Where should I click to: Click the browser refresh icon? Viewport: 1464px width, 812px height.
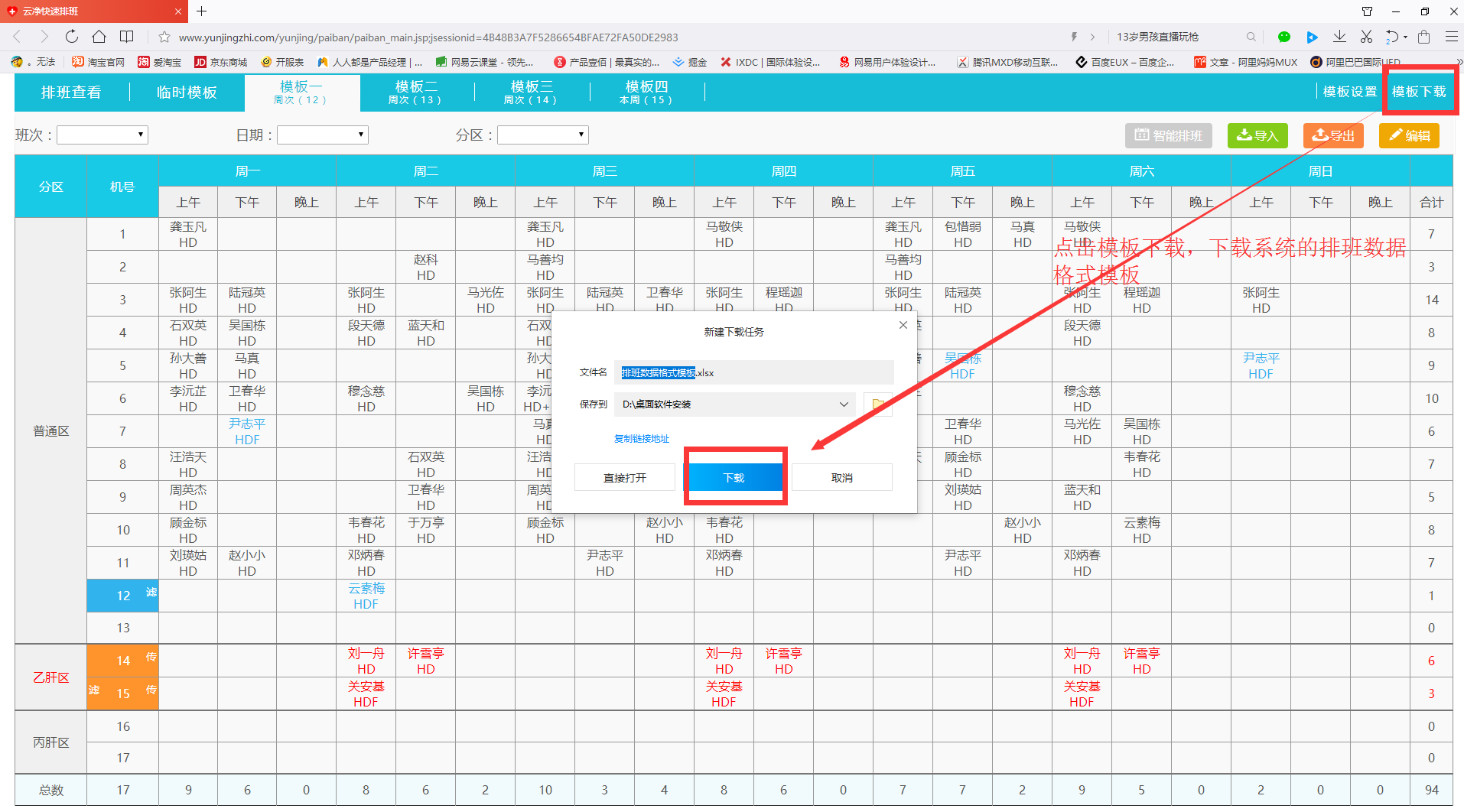point(71,37)
